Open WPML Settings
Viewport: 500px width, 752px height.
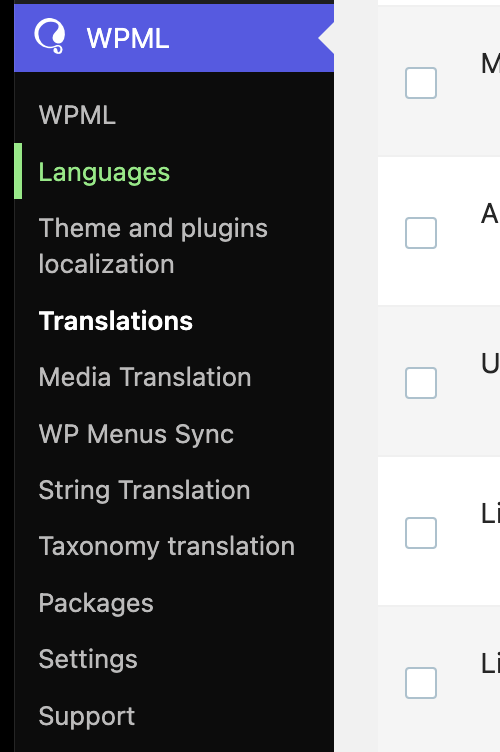tap(88, 659)
